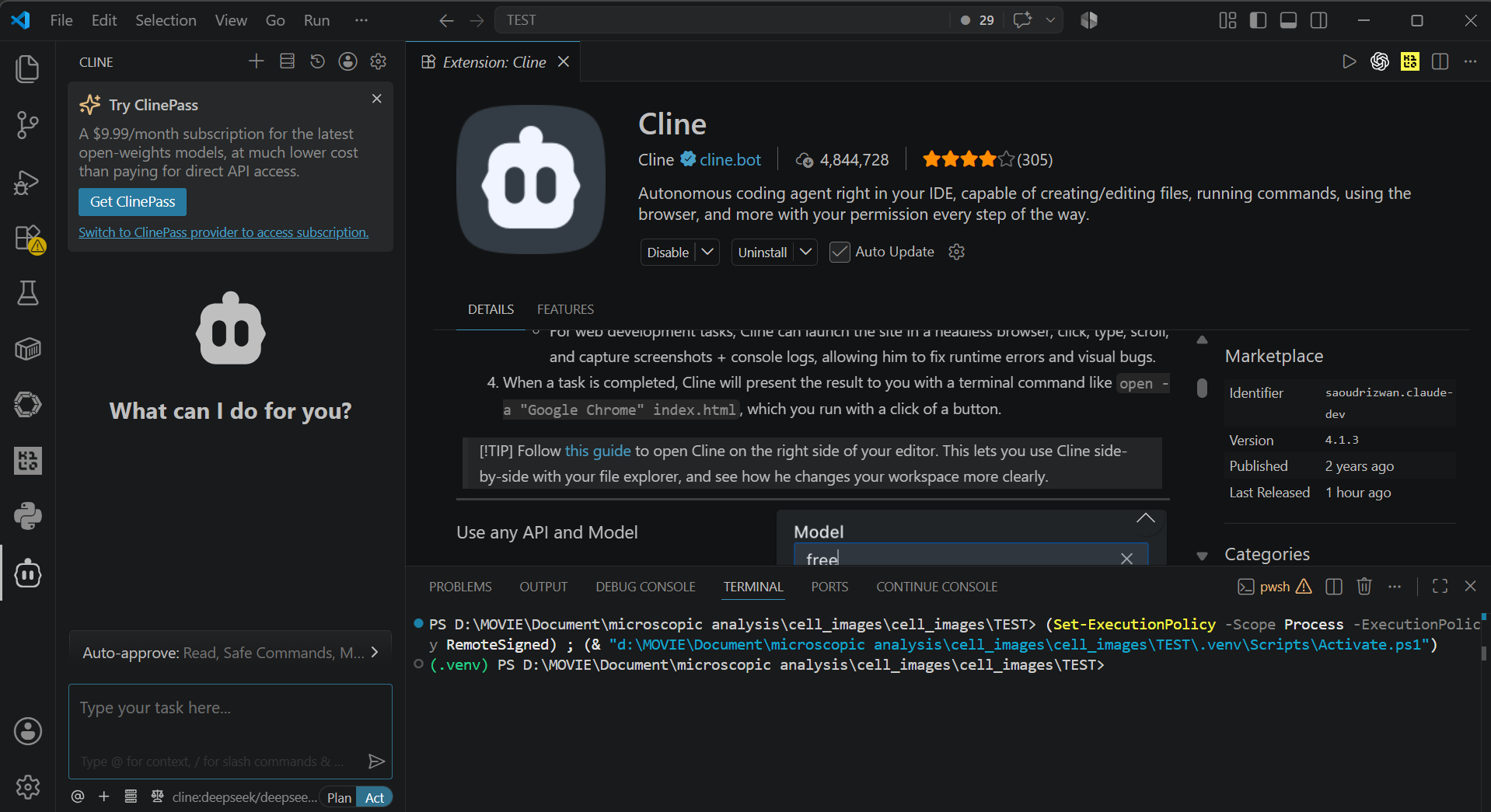Go back with the title bar arrow
Screen dimensions: 1491x812
tap(446, 21)
